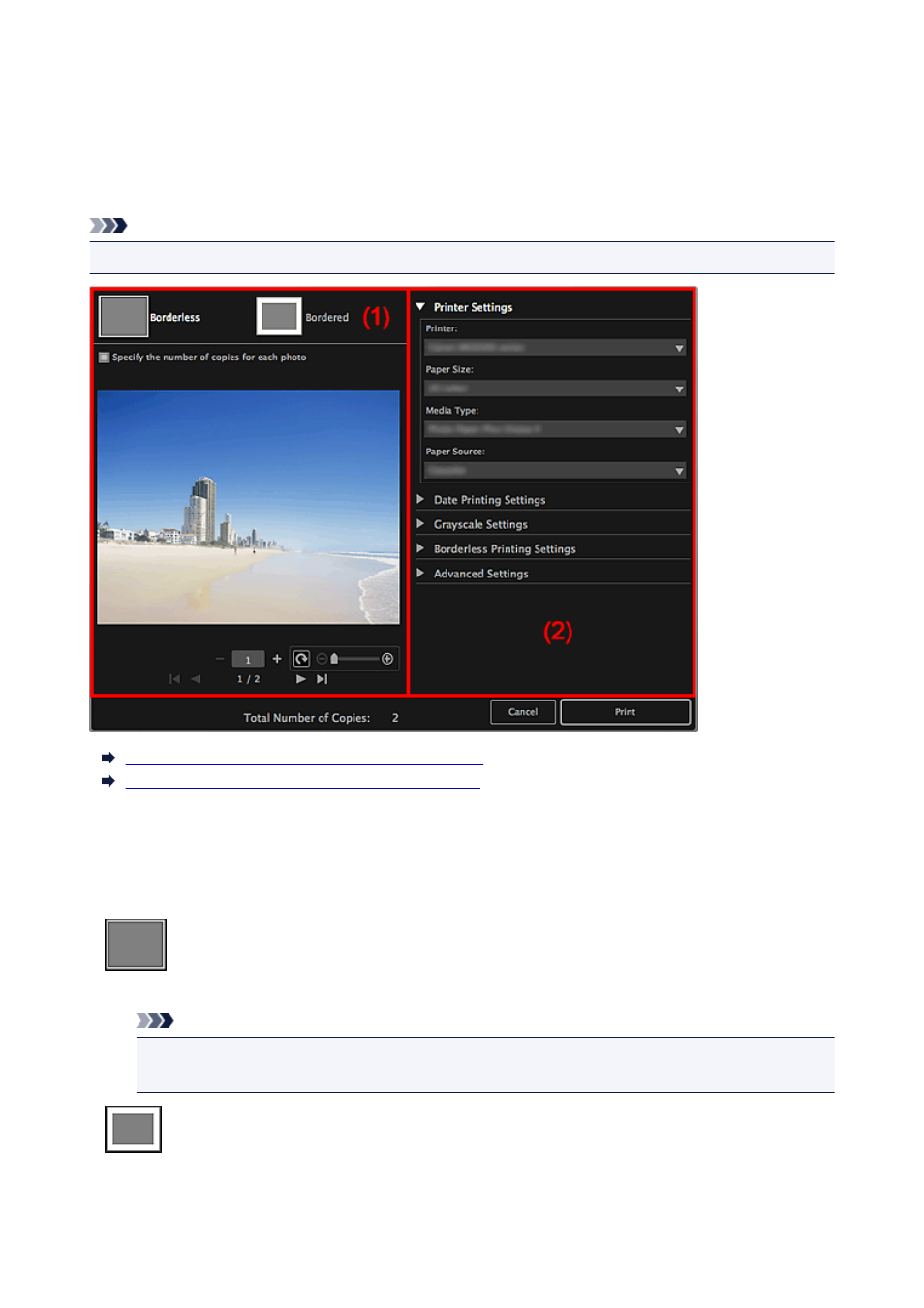The image size is (924, 1308).
Task: Click the beach photo preview
Action: (x=248, y=507)
